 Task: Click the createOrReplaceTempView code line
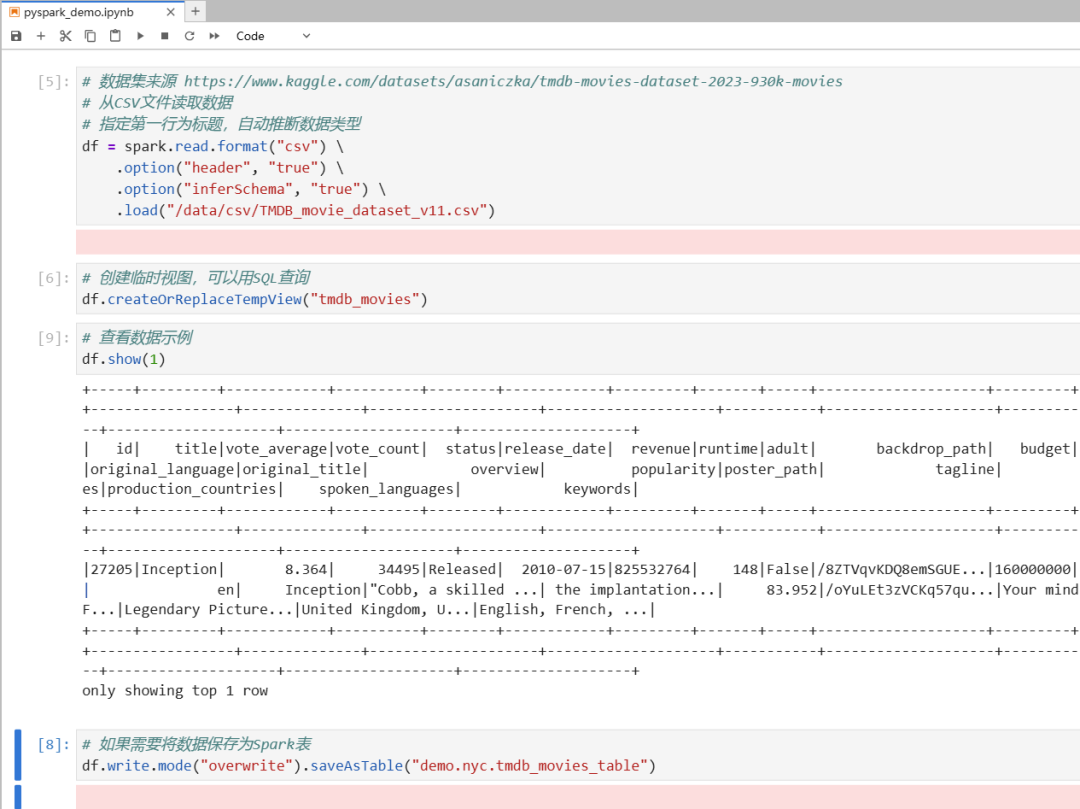255,299
